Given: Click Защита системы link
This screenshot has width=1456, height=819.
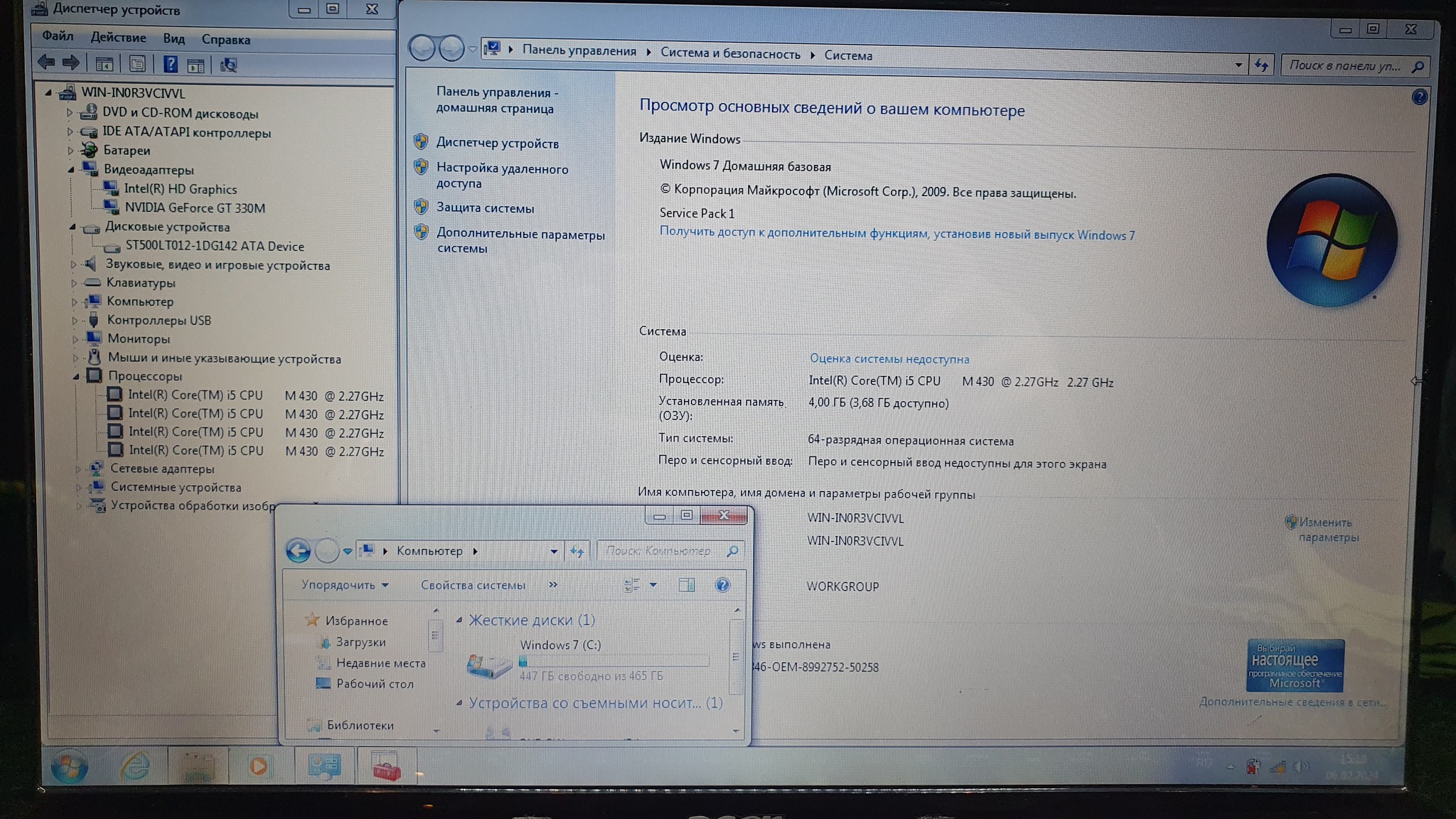Looking at the screenshot, I should [x=485, y=208].
